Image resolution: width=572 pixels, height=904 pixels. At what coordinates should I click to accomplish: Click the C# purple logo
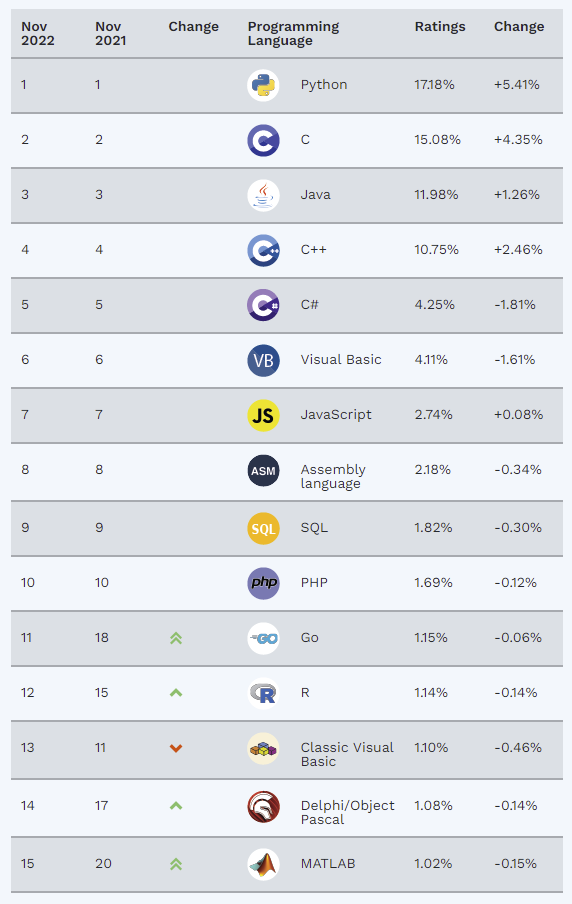click(264, 305)
